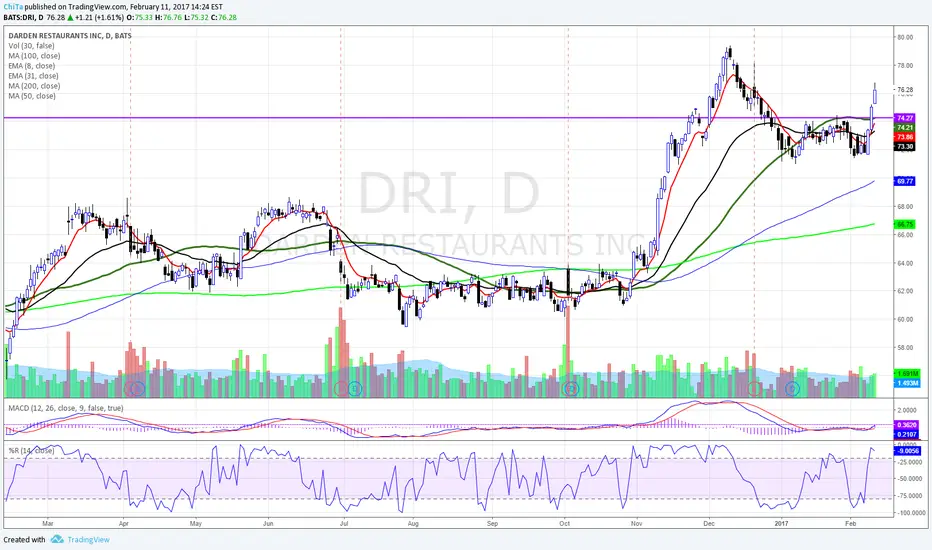This screenshot has width=932, height=550.
Task: Click the Jul label on time axis
Action: [344, 524]
